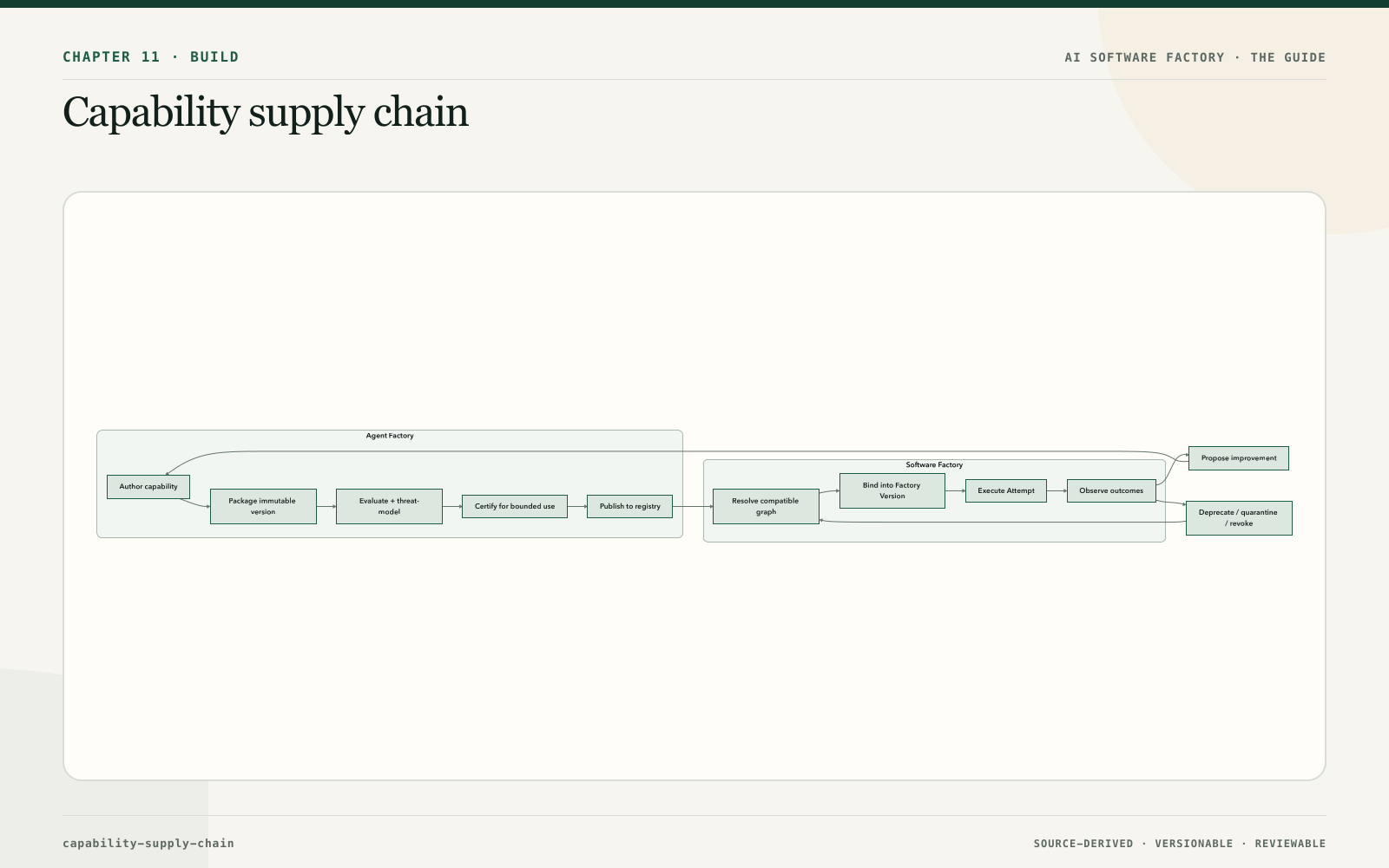The height and width of the screenshot is (868, 1389).
Task: Click the SOURCE-DERIVED · VERSIONABLE · REVIEWABLE footer text
Action: point(1180,844)
